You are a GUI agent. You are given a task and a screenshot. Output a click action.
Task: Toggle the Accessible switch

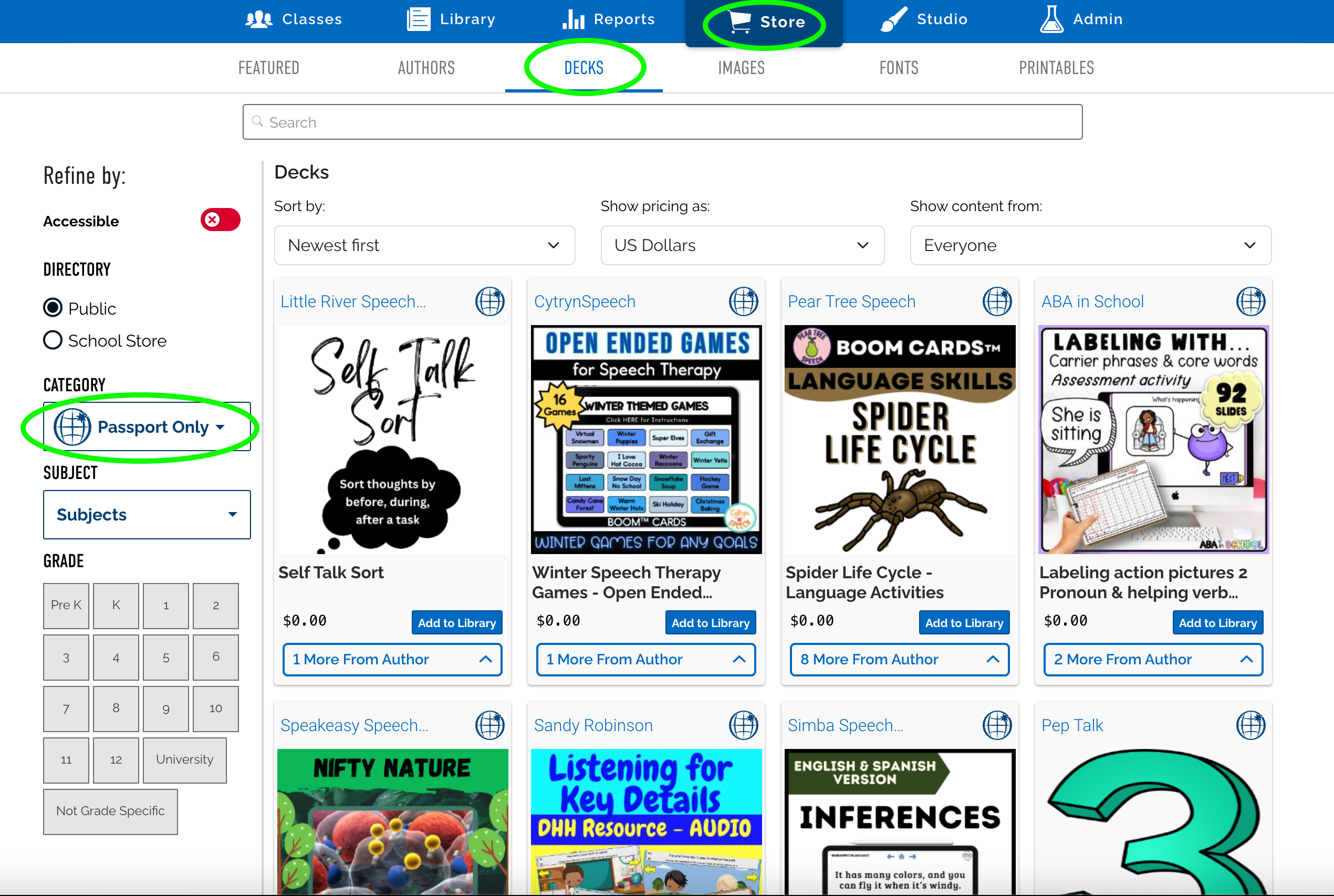point(220,220)
